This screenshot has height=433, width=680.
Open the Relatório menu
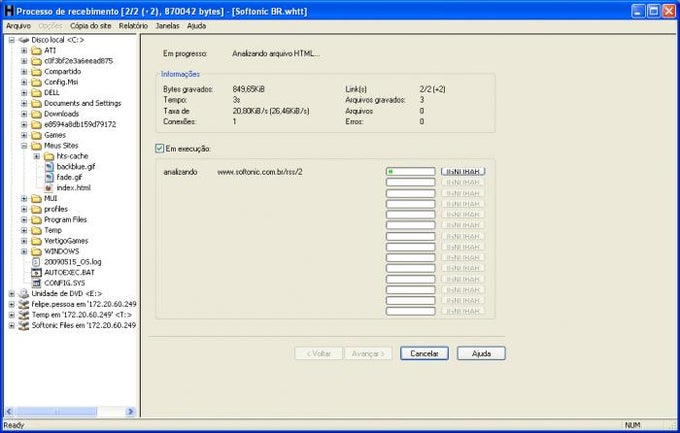pyautogui.click(x=134, y=26)
